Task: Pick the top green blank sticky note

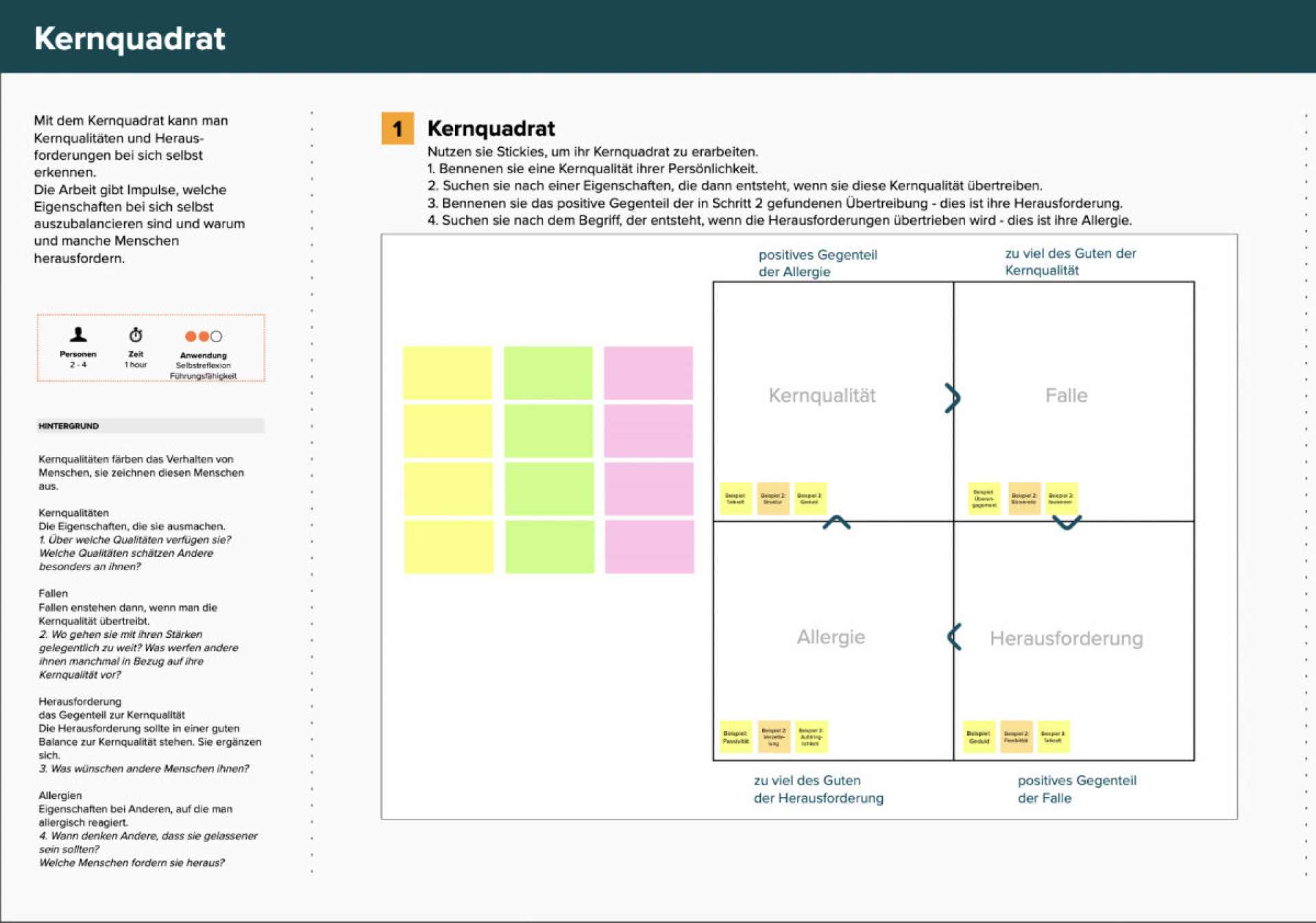Action: coord(548,373)
